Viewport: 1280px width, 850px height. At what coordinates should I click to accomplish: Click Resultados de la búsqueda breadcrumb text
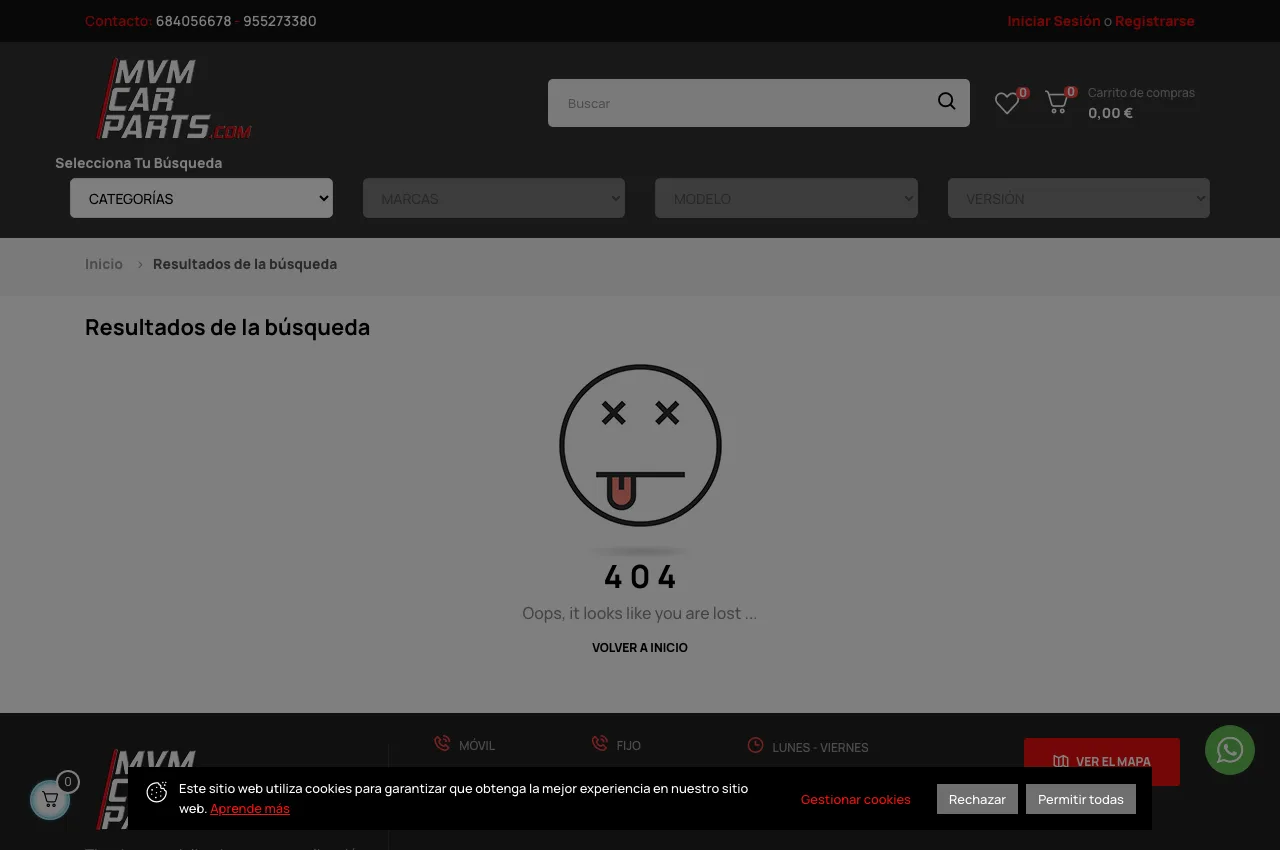click(x=245, y=264)
